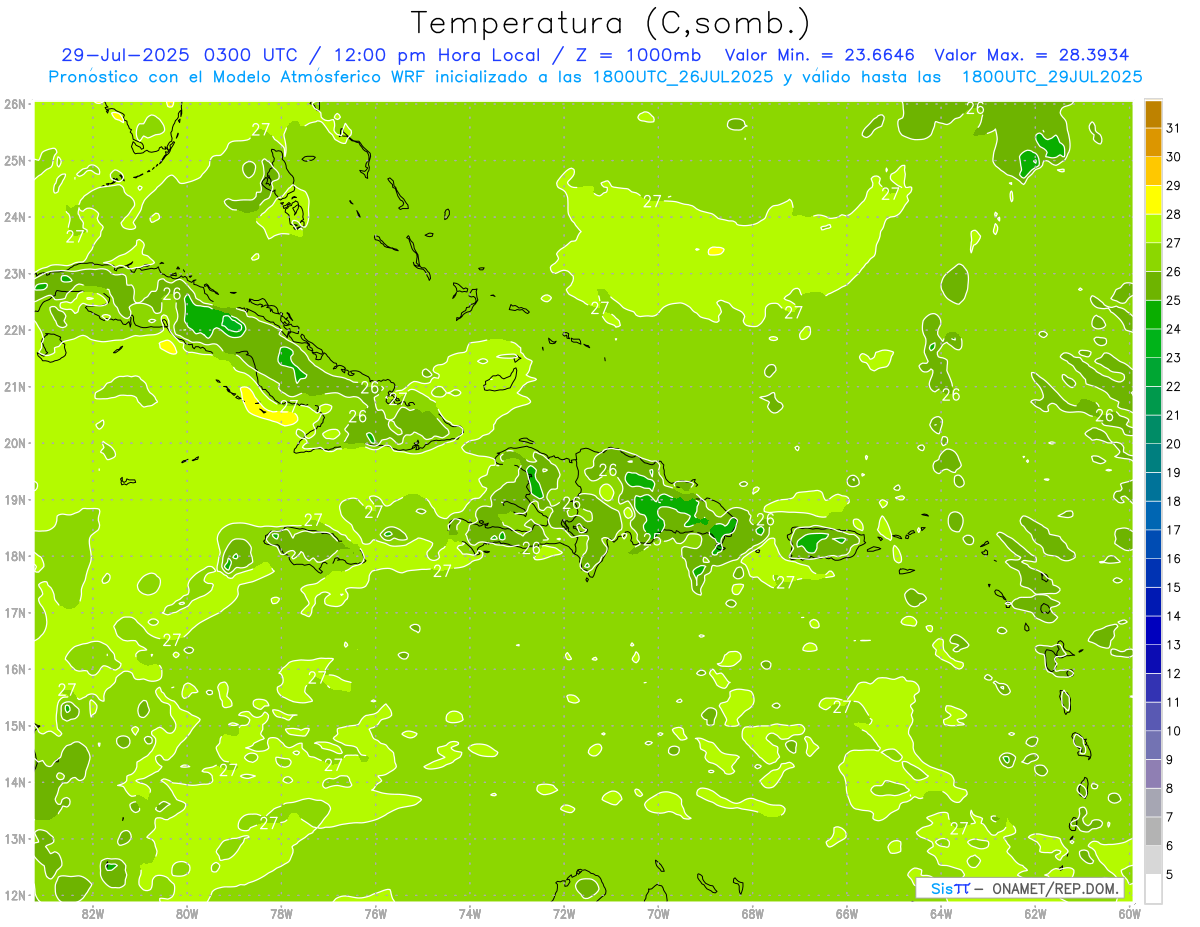
Task: Click the 68W longitude label
Action: click(x=752, y=913)
